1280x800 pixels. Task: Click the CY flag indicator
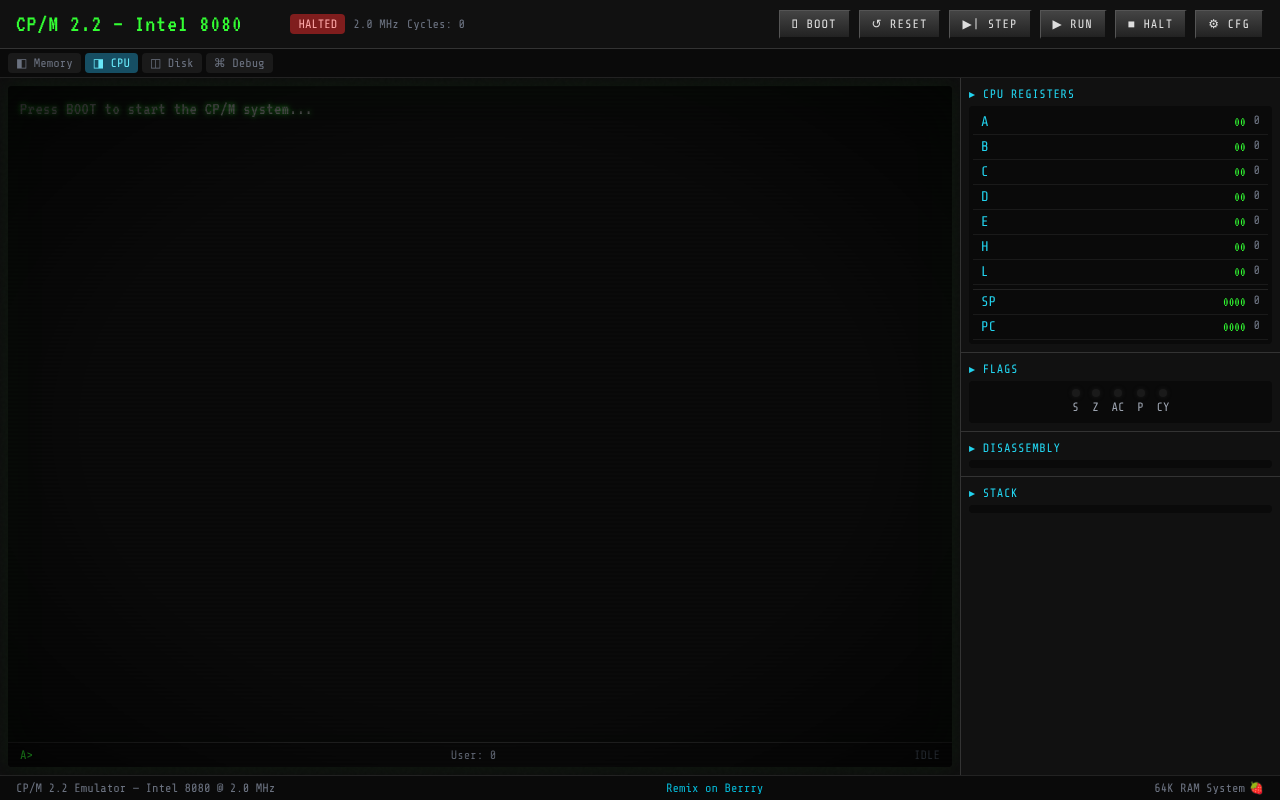coord(1163,400)
